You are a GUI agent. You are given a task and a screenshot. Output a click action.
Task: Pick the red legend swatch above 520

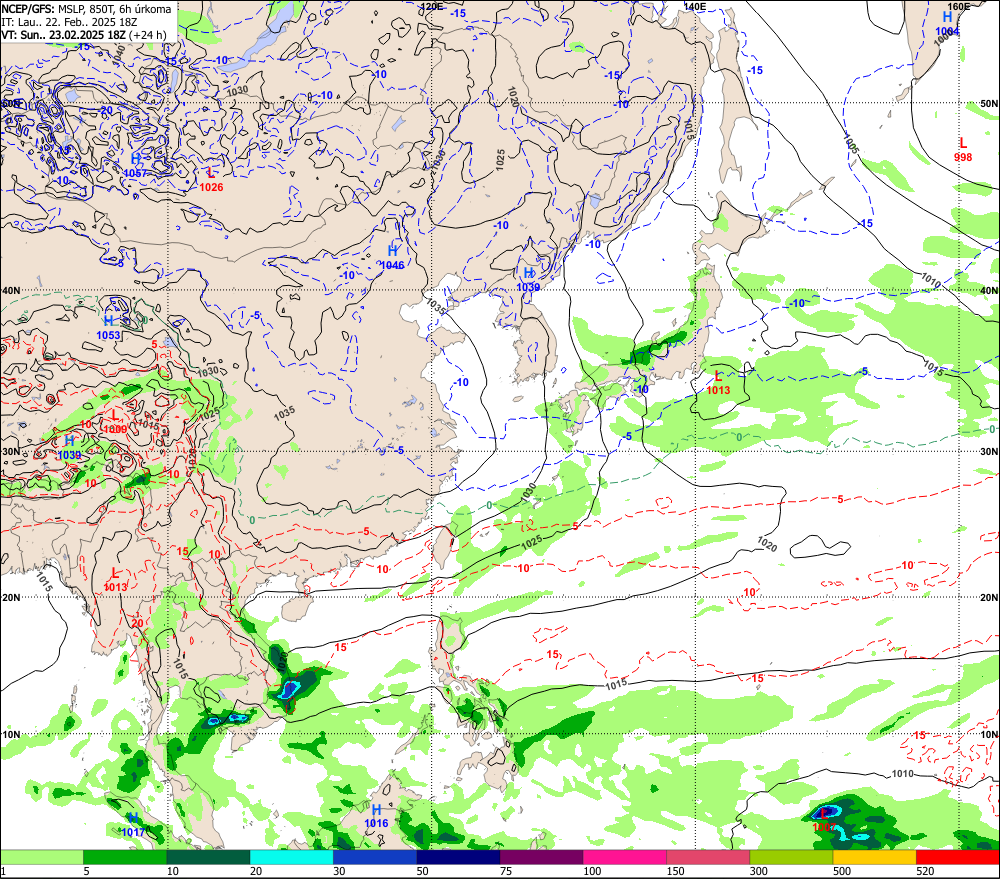coord(958,857)
